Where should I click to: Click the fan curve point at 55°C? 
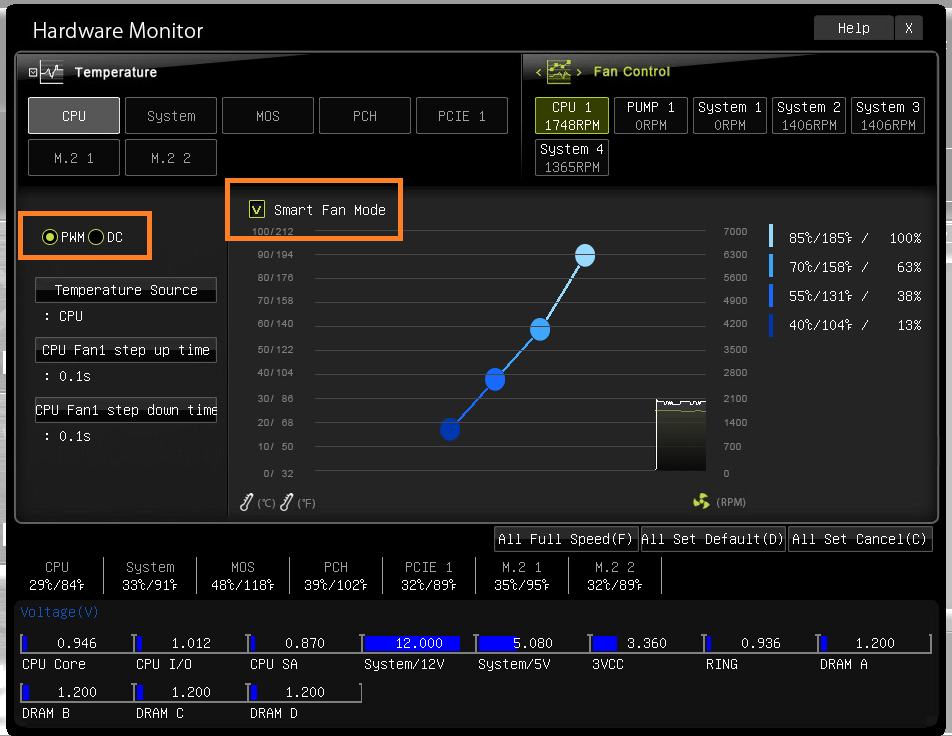(x=495, y=380)
